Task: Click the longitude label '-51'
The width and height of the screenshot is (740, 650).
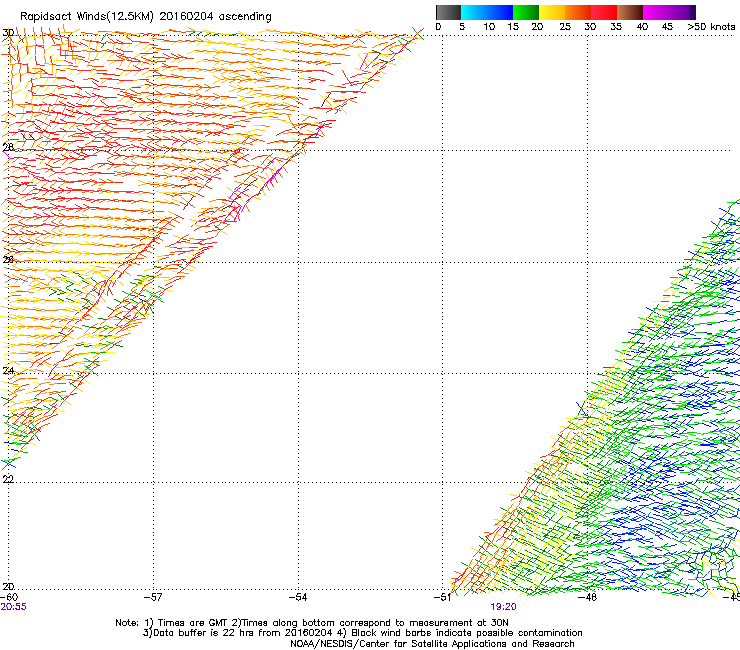Action: click(x=443, y=597)
